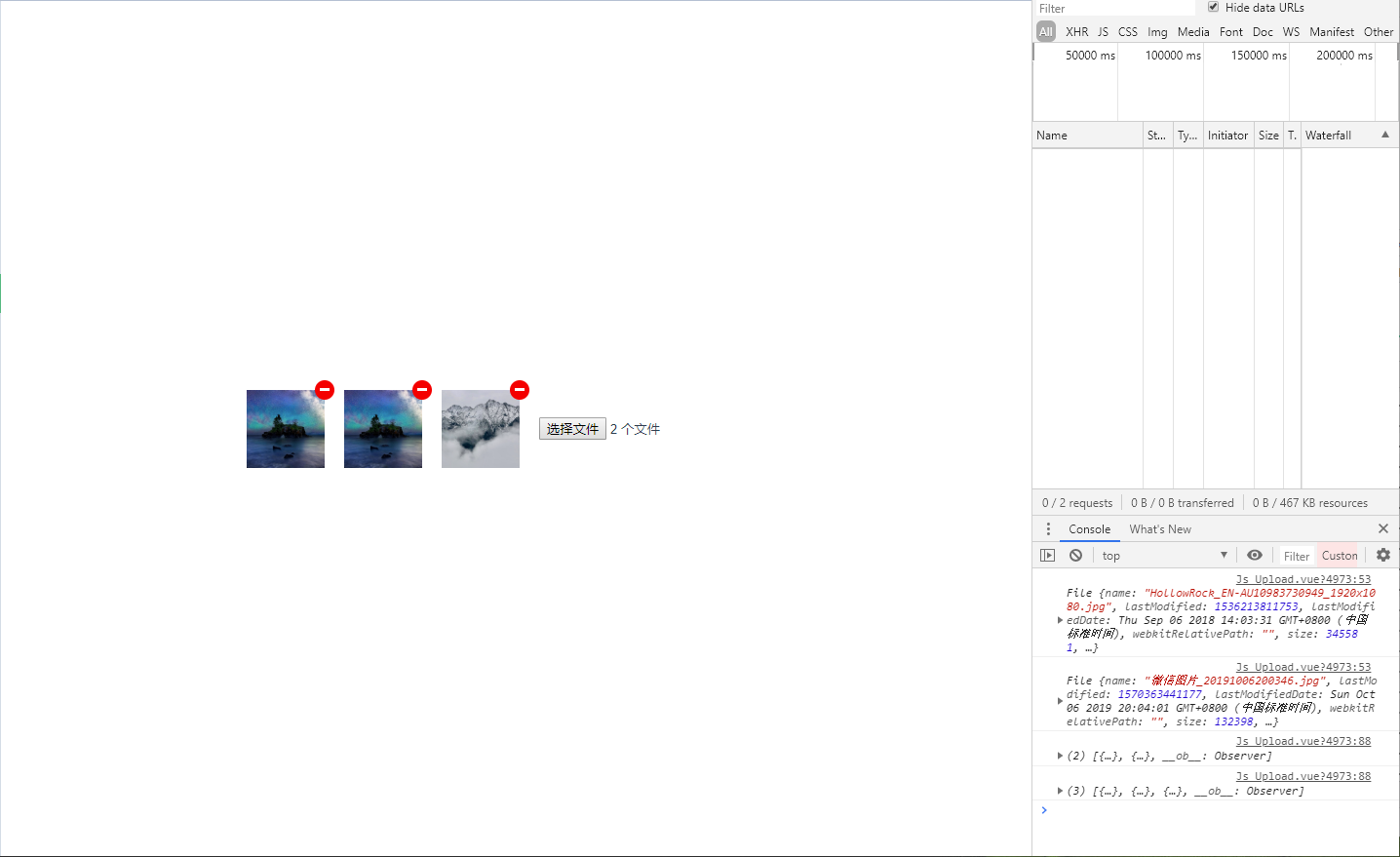Filter network requests by Img

(x=1157, y=31)
